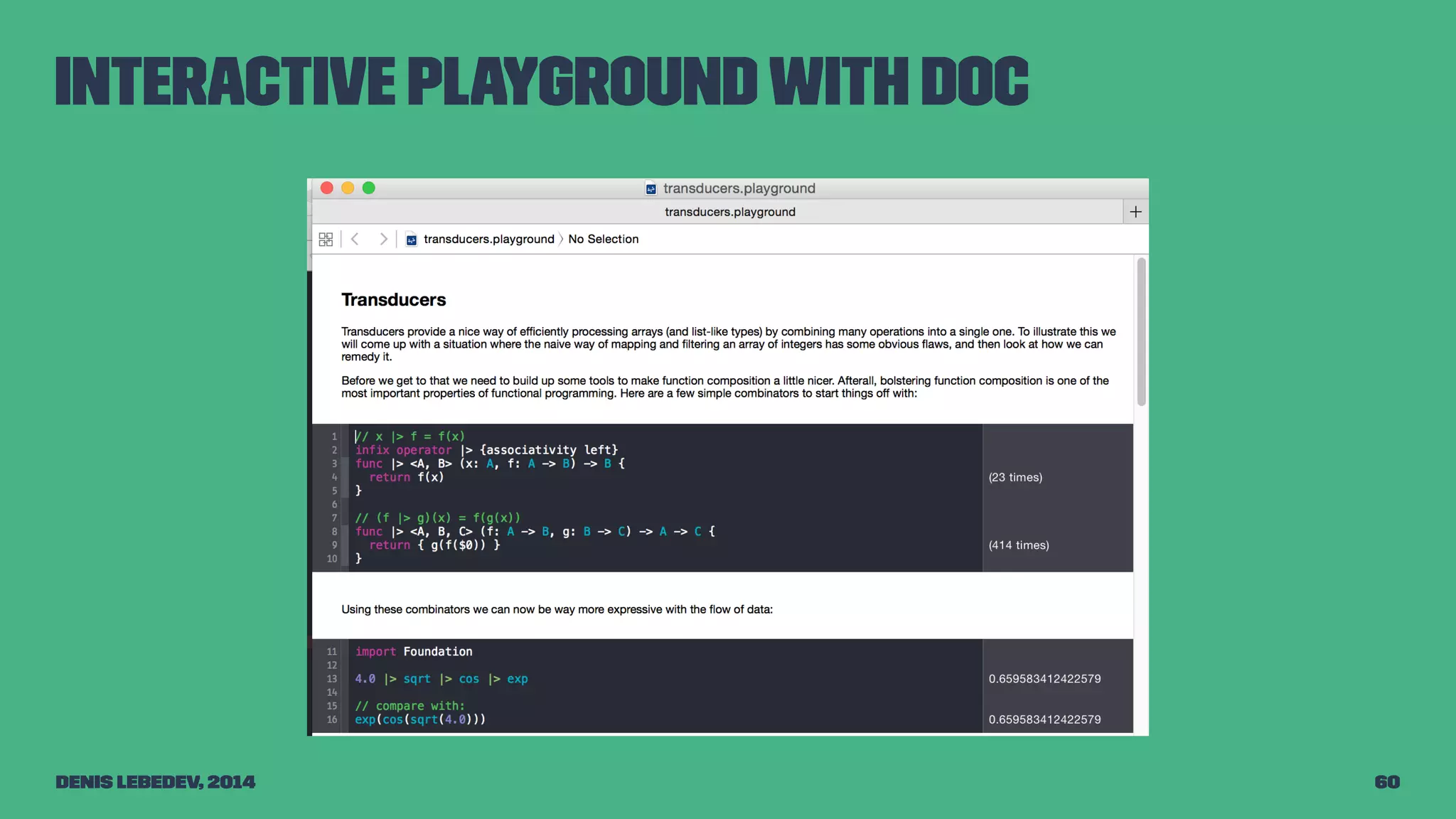Image resolution: width=1456 pixels, height=819 pixels.
Task: Click the (23 times) result
Action: [1015, 477]
